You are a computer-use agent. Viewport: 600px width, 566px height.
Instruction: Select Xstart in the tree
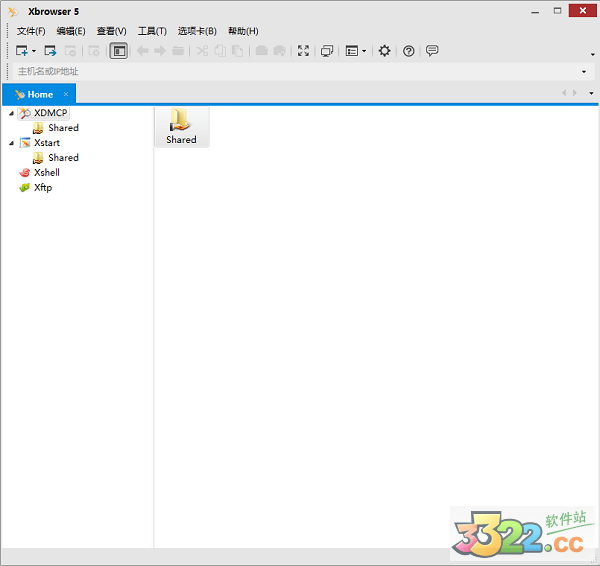[x=47, y=143]
